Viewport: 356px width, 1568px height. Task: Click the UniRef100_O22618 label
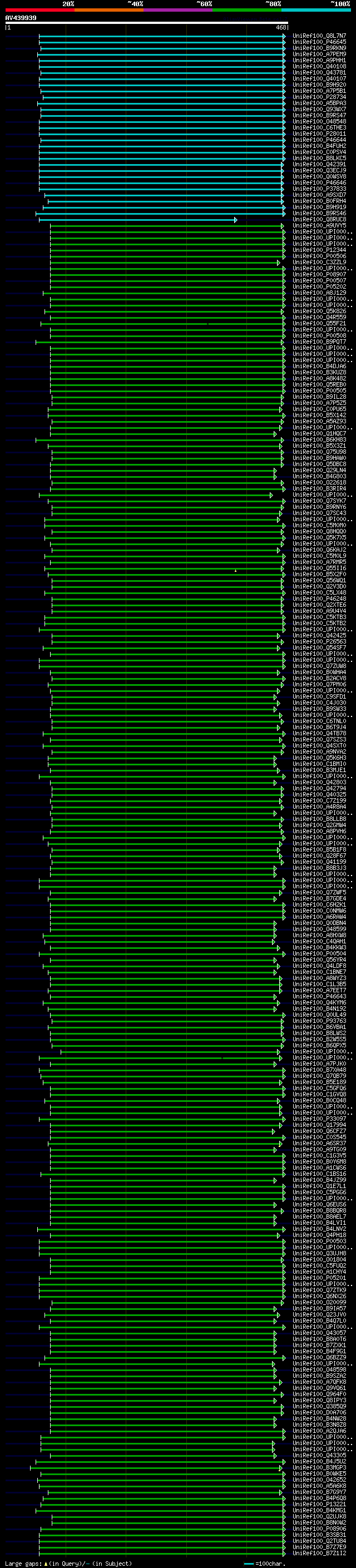click(x=319, y=483)
